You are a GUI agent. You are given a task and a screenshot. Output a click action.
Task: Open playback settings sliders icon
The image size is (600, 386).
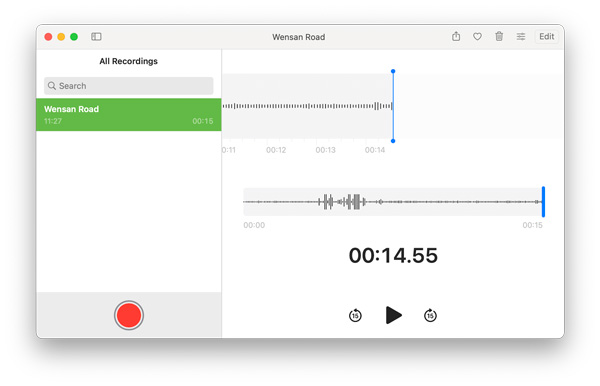521,37
